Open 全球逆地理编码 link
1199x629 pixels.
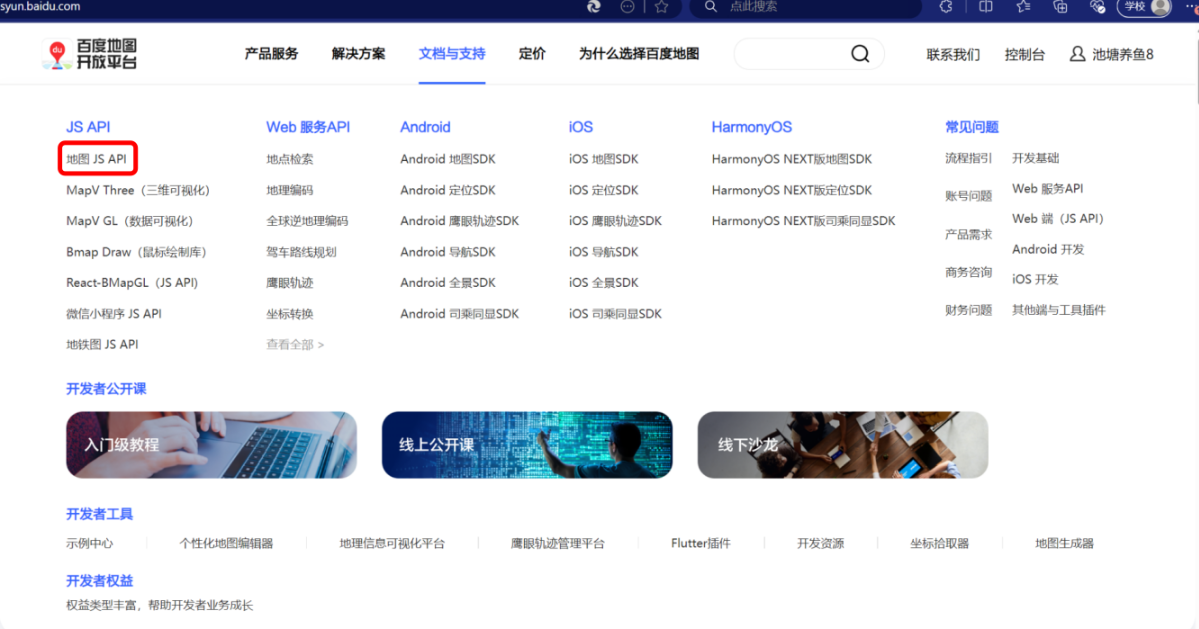click(x=307, y=221)
